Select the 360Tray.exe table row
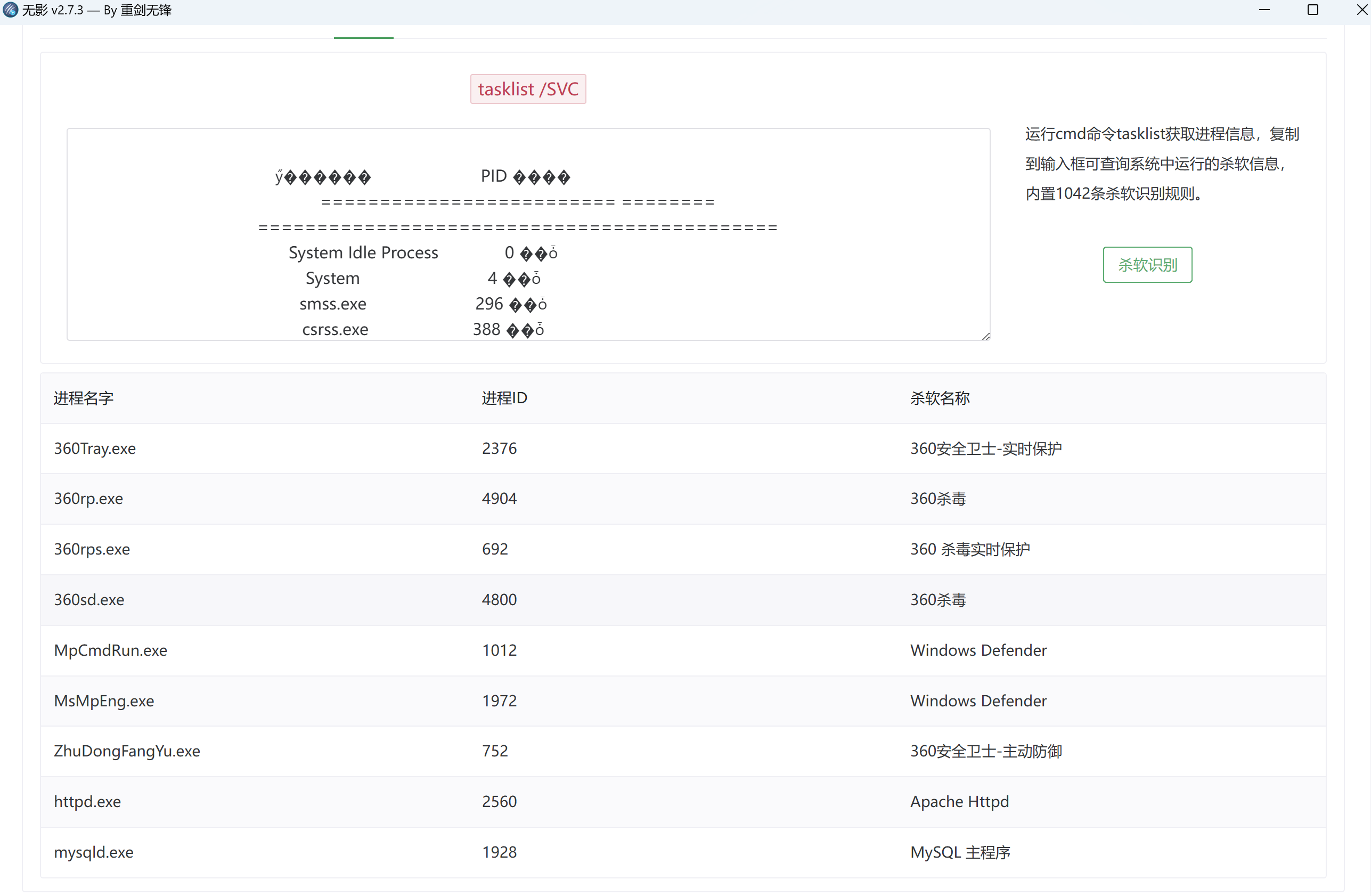Viewport: 1371px width, 896px height. click(x=95, y=449)
